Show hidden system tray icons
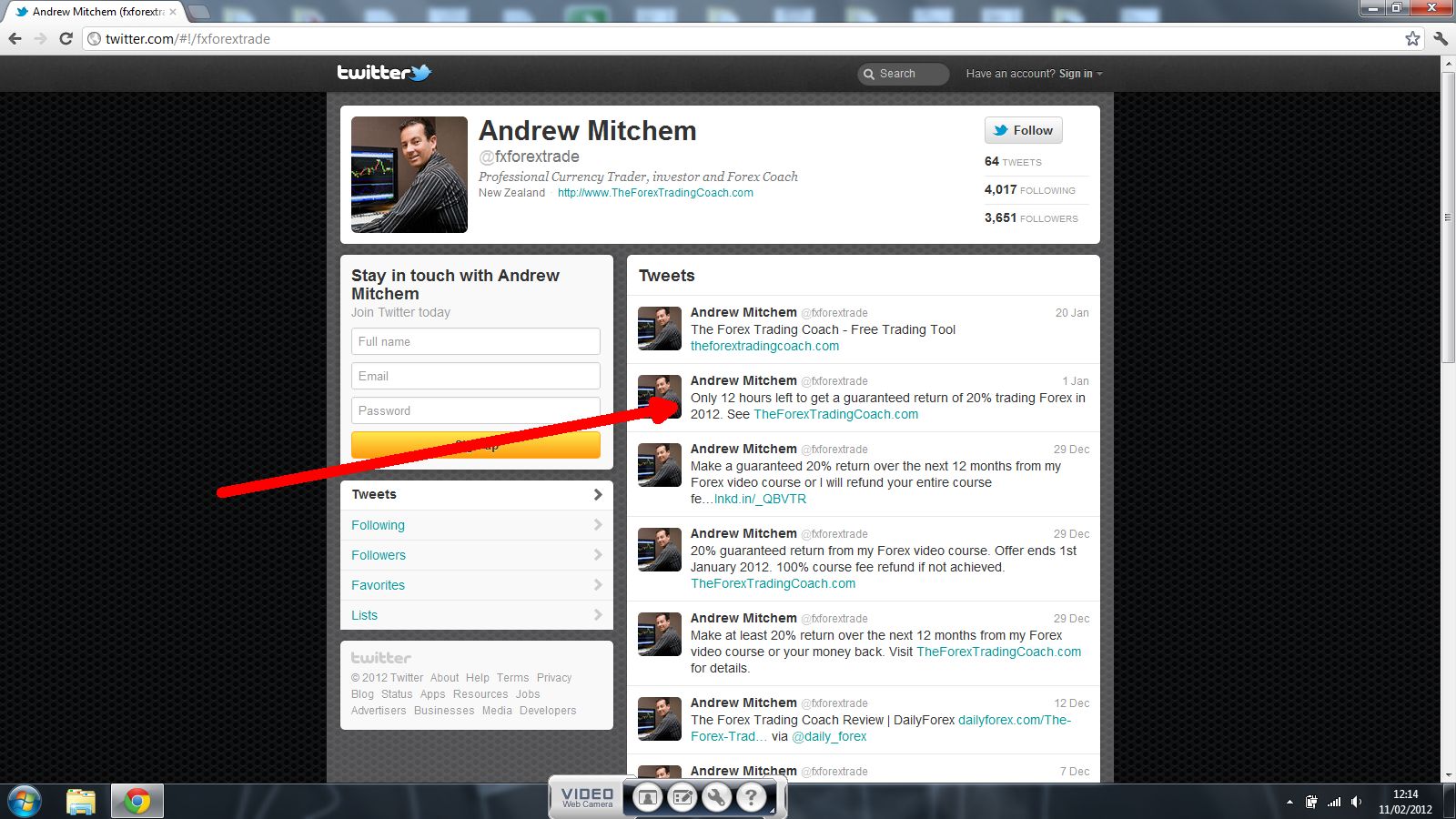1456x819 pixels. point(1289,802)
